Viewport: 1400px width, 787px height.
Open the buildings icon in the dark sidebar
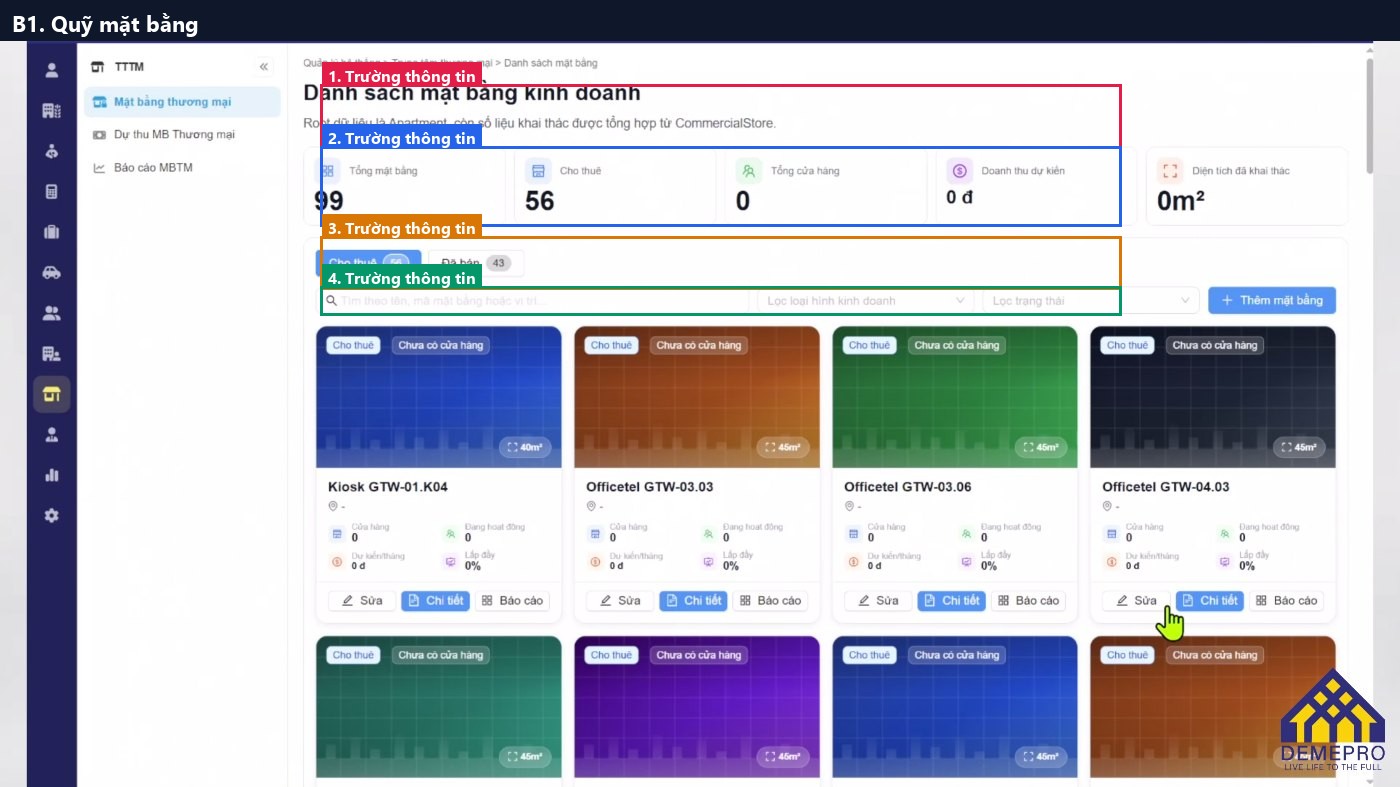pyautogui.click(x=51, y=111)
